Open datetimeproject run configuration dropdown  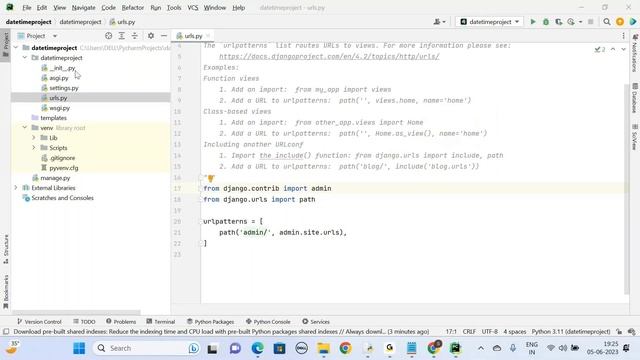click(x=489, y=22)
